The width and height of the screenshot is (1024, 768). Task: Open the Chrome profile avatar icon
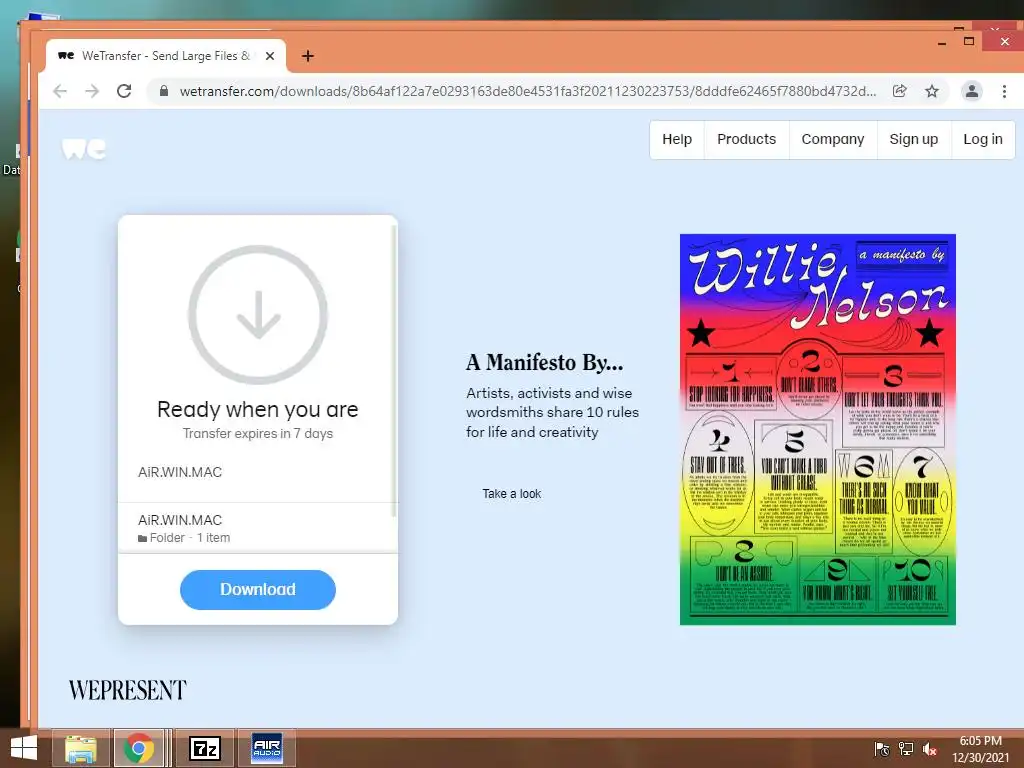(x=972, y=91)
